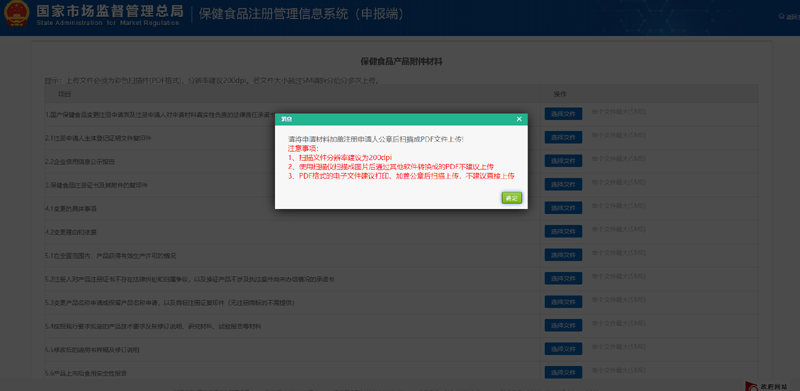
Task: Choose file for 5.4 产品技术要求 row
Action: pos(563,325)
